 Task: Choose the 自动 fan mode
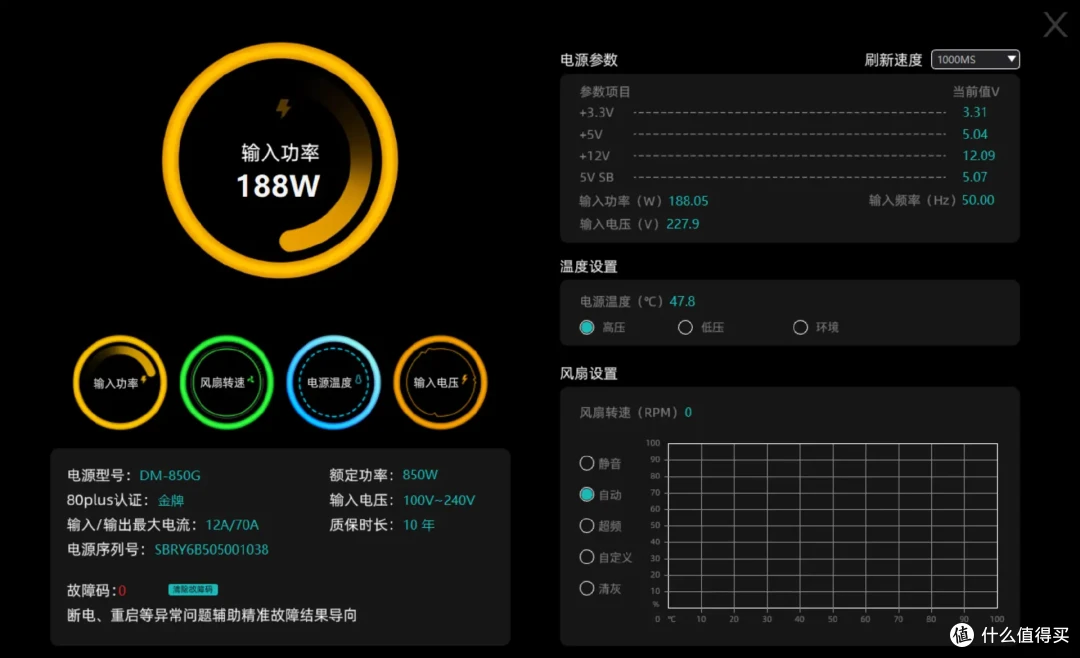pyautogui.click(x=587, y=494)
